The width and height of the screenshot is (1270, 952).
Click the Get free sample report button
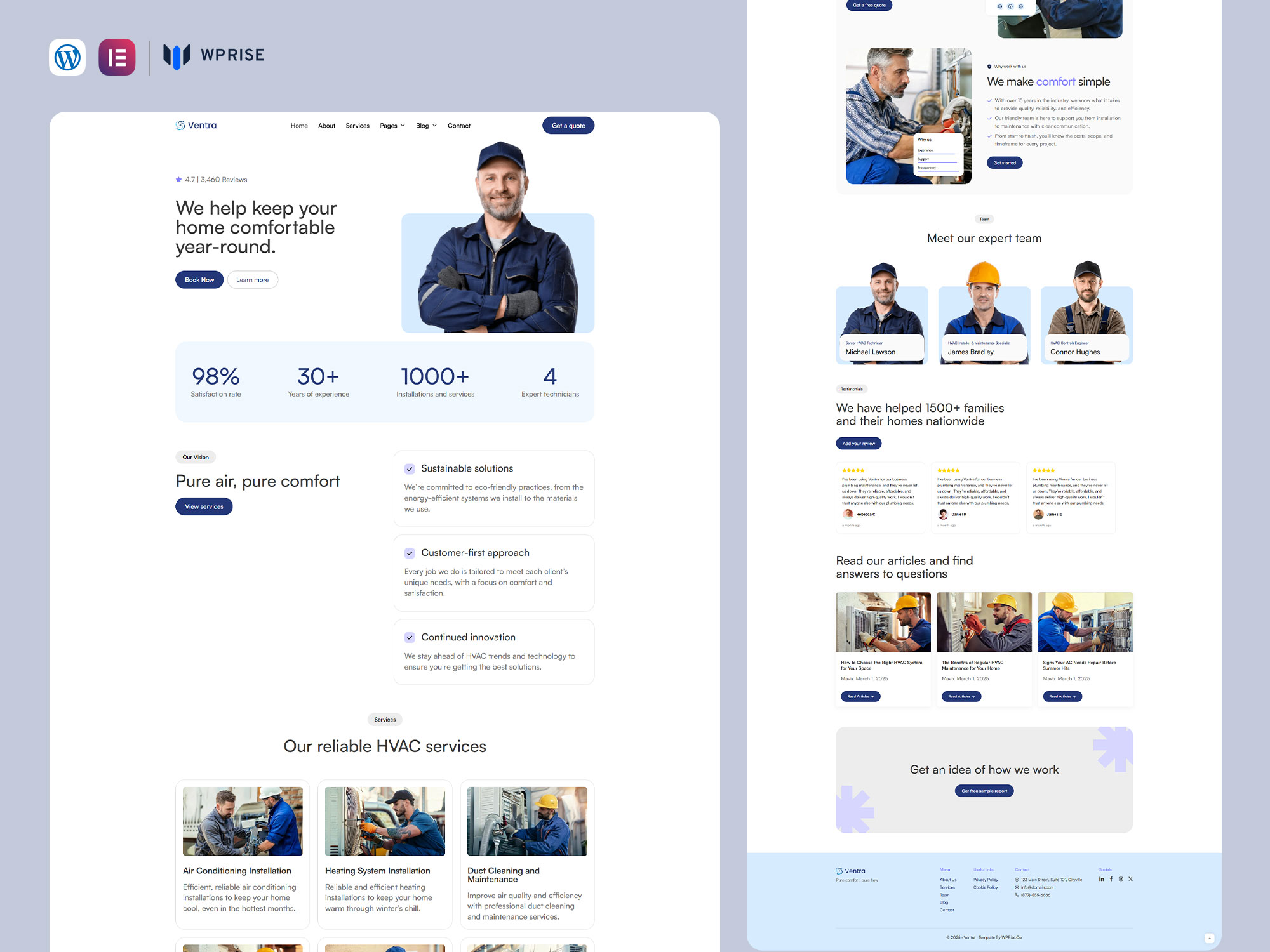point(984,791)
